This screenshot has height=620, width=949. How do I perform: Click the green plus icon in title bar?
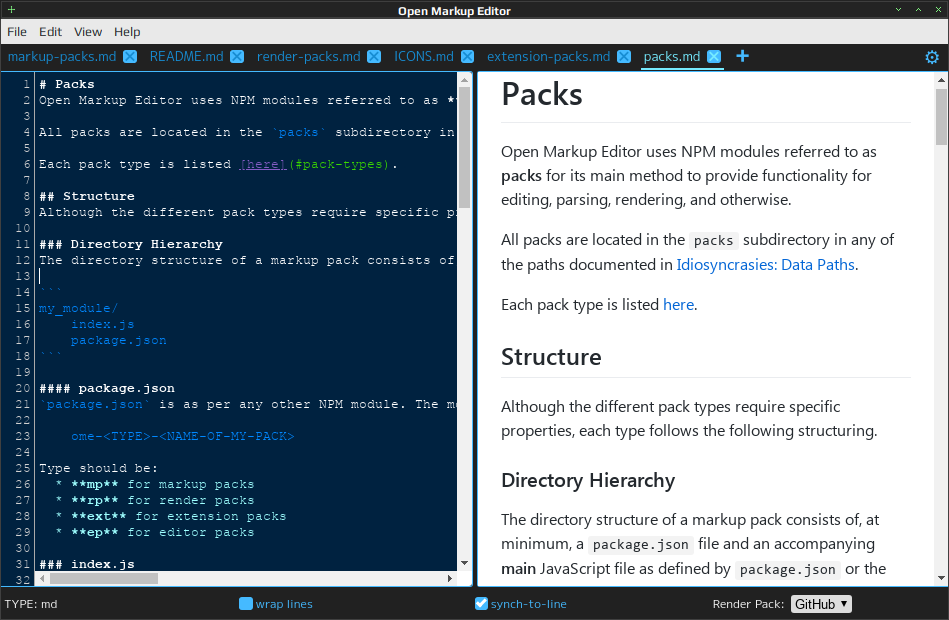coord(11,10)
